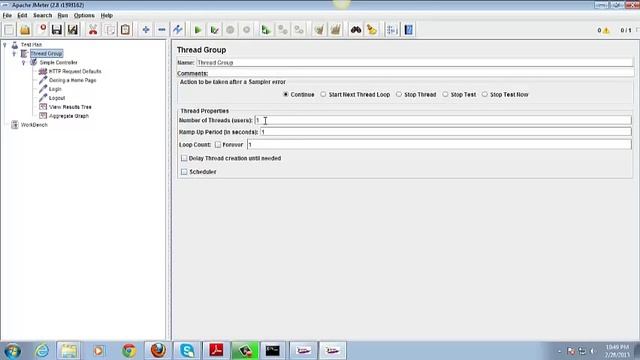640x360 pixels.
Task: Select Start Next Thread Loop option
Action: click(x=323, y=94)
